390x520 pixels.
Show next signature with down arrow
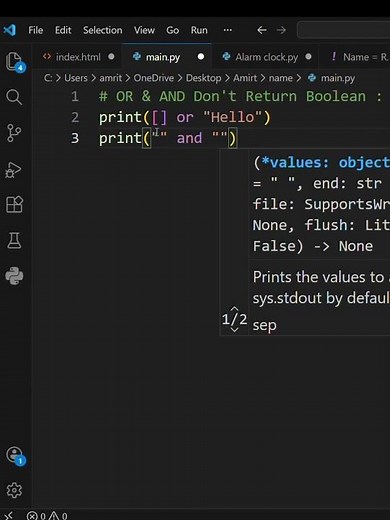pos(234,329)
